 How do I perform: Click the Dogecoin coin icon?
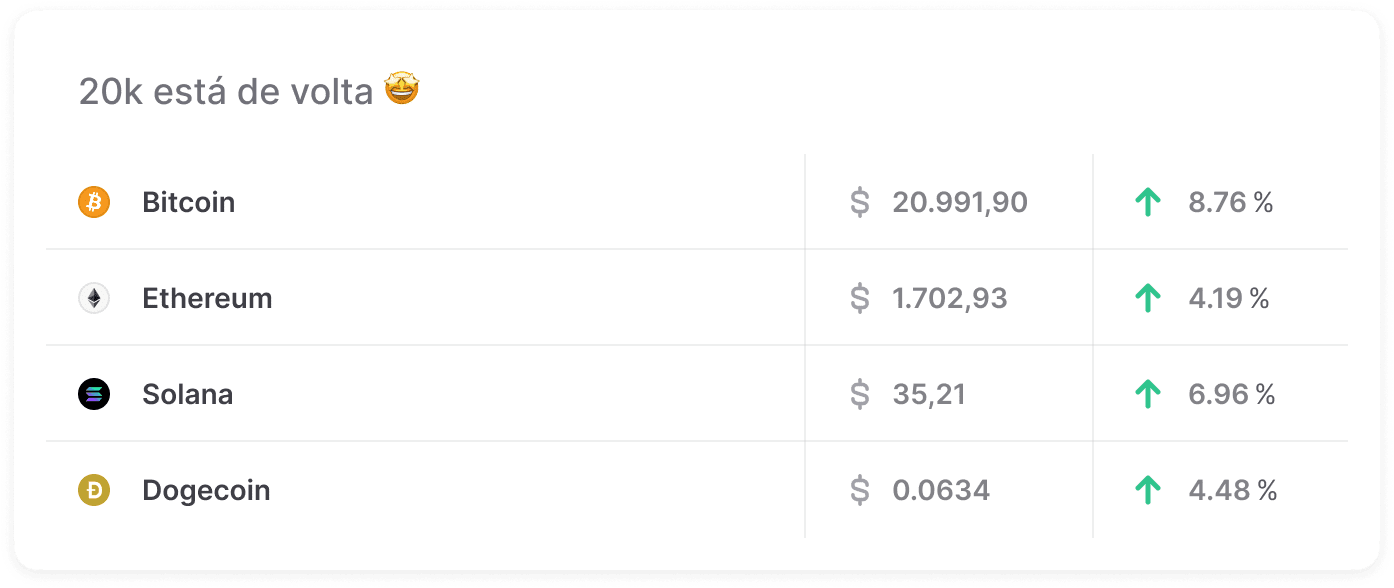[x=92, y=490]
